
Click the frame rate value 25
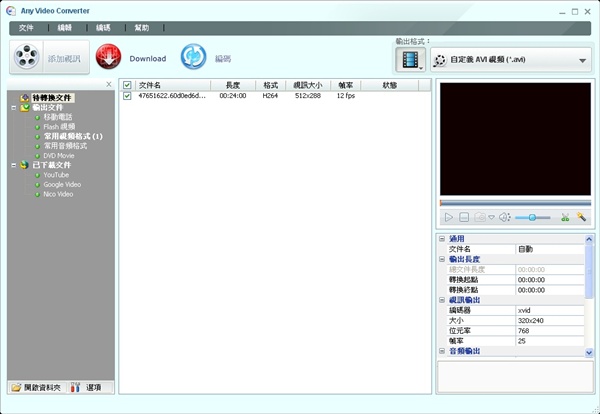(549, 341)
